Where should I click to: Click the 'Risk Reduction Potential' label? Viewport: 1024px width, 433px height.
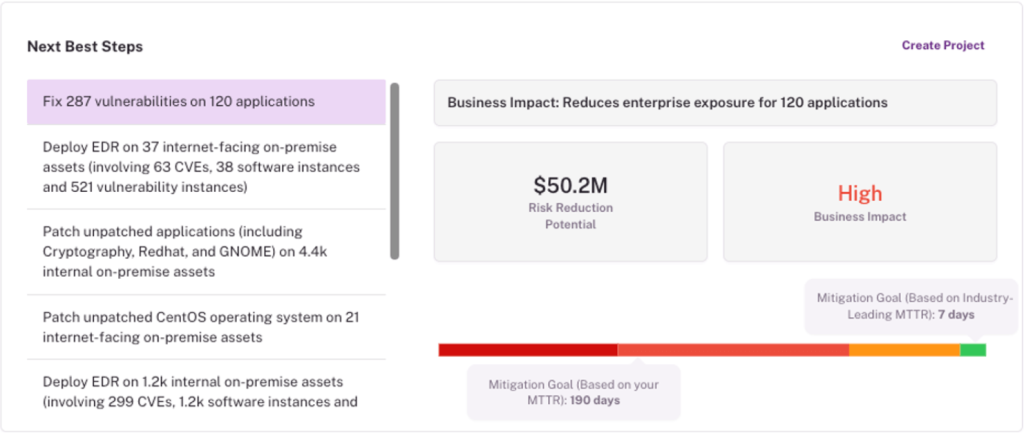pos(570,216)
